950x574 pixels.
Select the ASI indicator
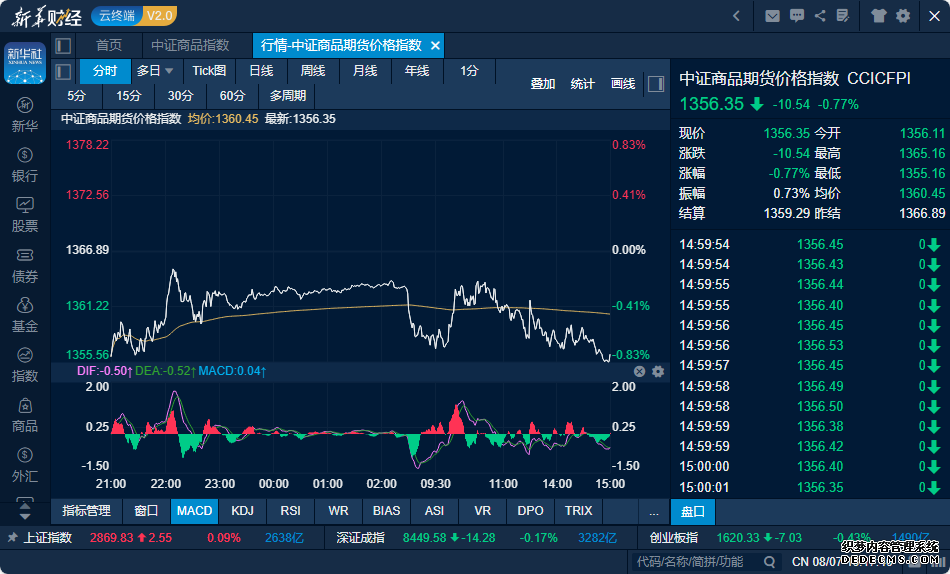(x=434, y=511)
